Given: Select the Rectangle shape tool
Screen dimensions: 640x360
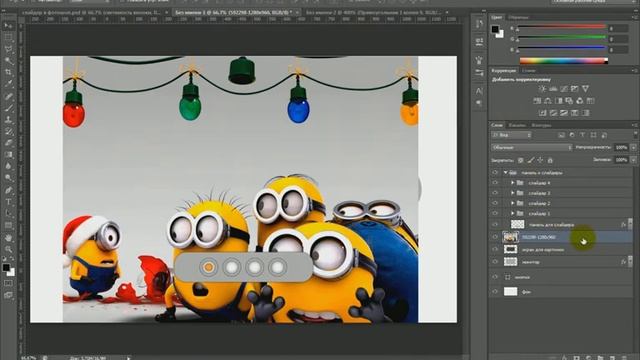Looking at the screenshot, I should (x=8, y=225).
